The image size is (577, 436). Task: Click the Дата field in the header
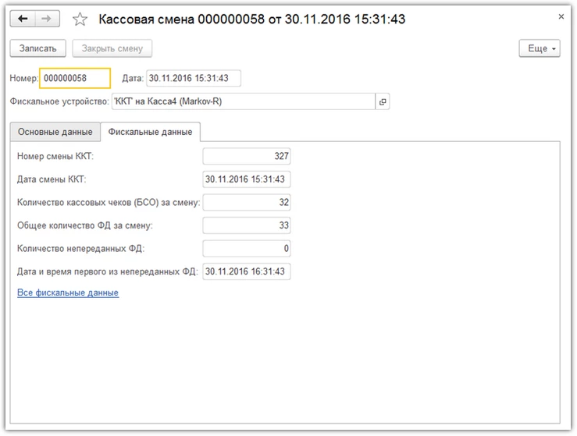pyautogui.click(x=194, y=78)
